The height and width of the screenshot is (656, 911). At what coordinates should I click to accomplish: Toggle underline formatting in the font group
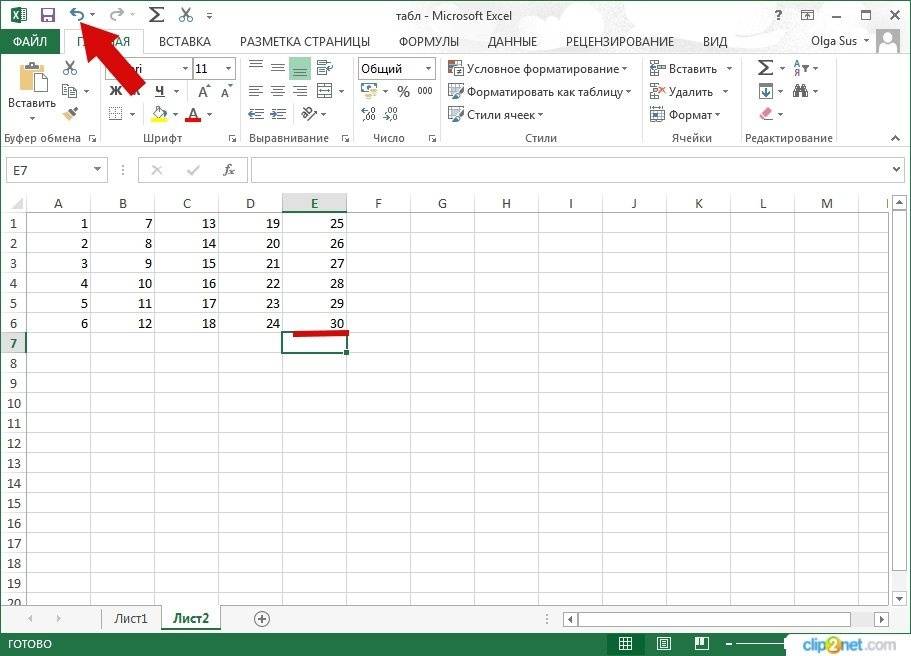coord(160,91)
